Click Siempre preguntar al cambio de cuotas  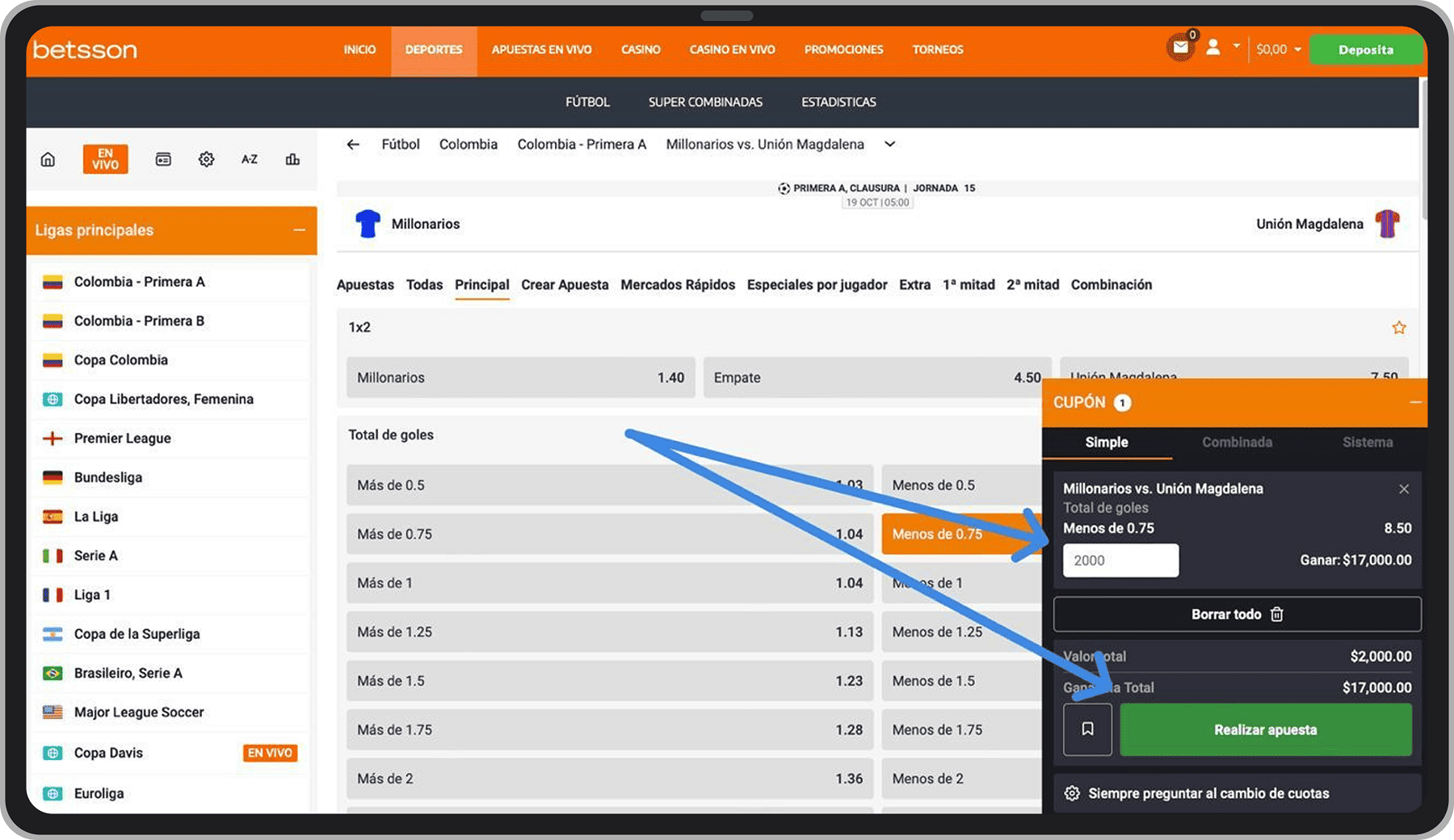pyautogui.click(x=1208, y=793)
